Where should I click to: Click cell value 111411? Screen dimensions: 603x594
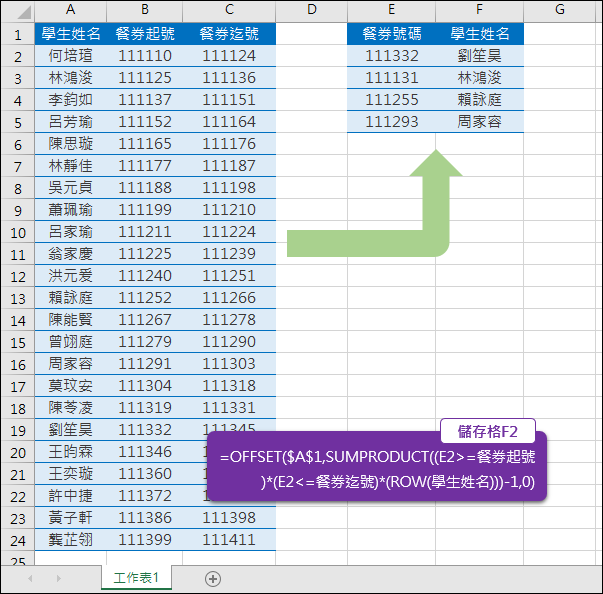229,540
